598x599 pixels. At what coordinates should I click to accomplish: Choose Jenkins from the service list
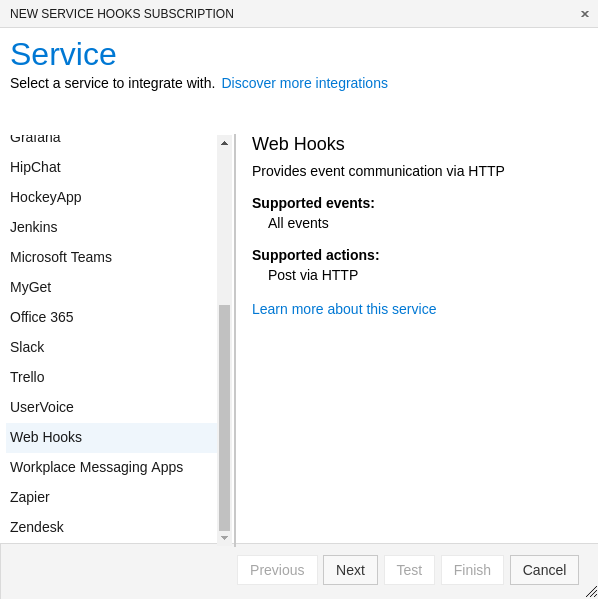(112, 227)
